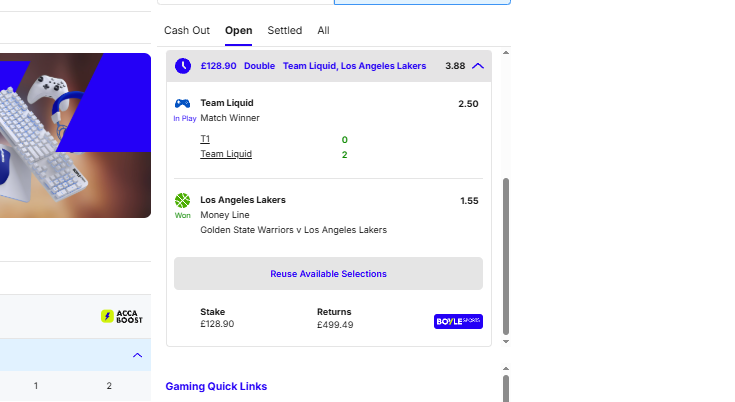Click the 'Los Angeles Lakers' selection name

tap(243, 200)
